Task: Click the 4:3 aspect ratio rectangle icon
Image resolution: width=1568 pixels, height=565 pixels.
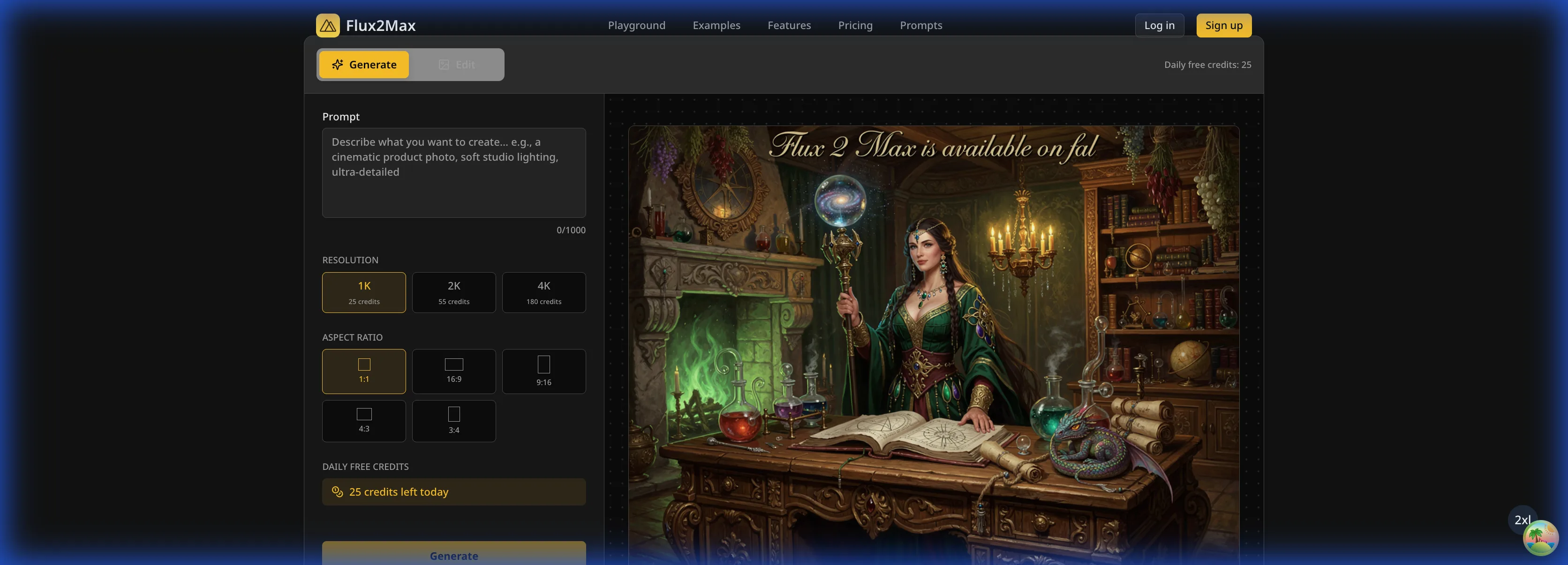Action: pyautogui.click(x=364, y=414)
